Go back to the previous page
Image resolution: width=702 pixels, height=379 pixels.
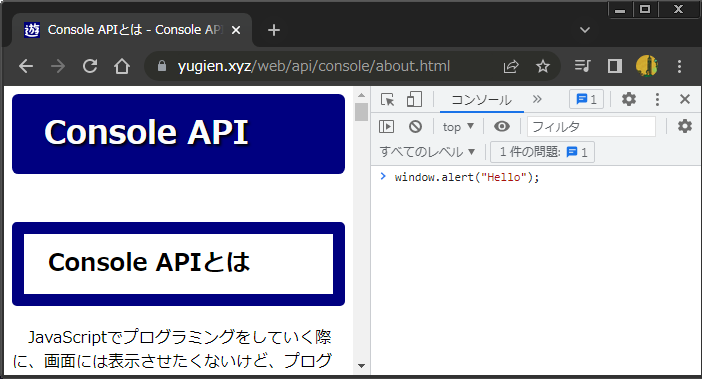[x=26, y=66]
